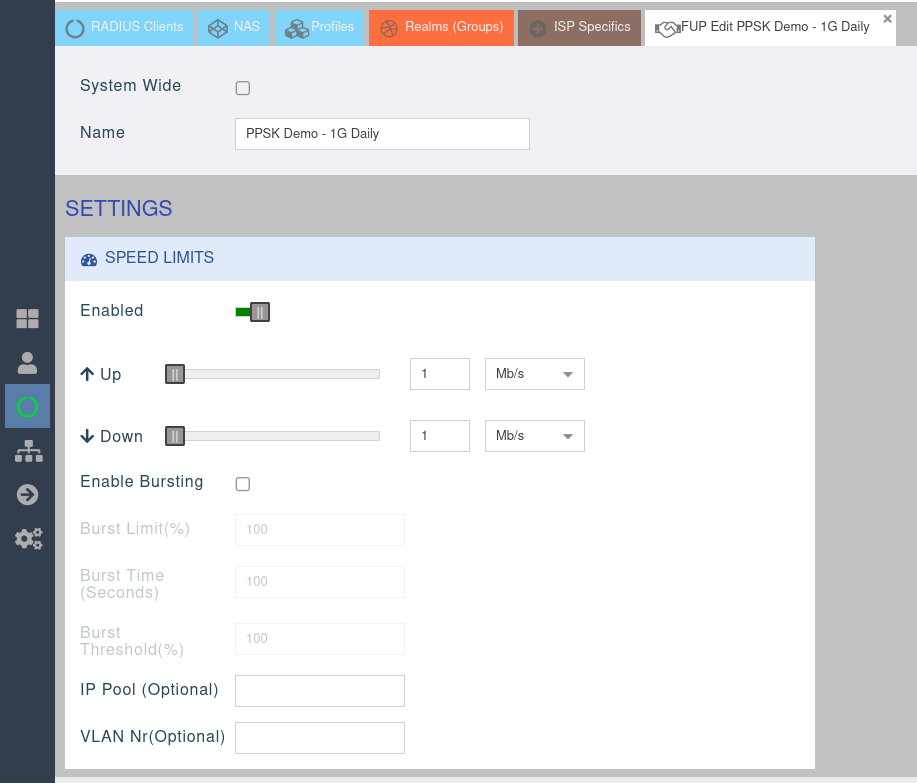Open the settings gears sidebar icon
The image size is (917, 783).
(28, 539)
